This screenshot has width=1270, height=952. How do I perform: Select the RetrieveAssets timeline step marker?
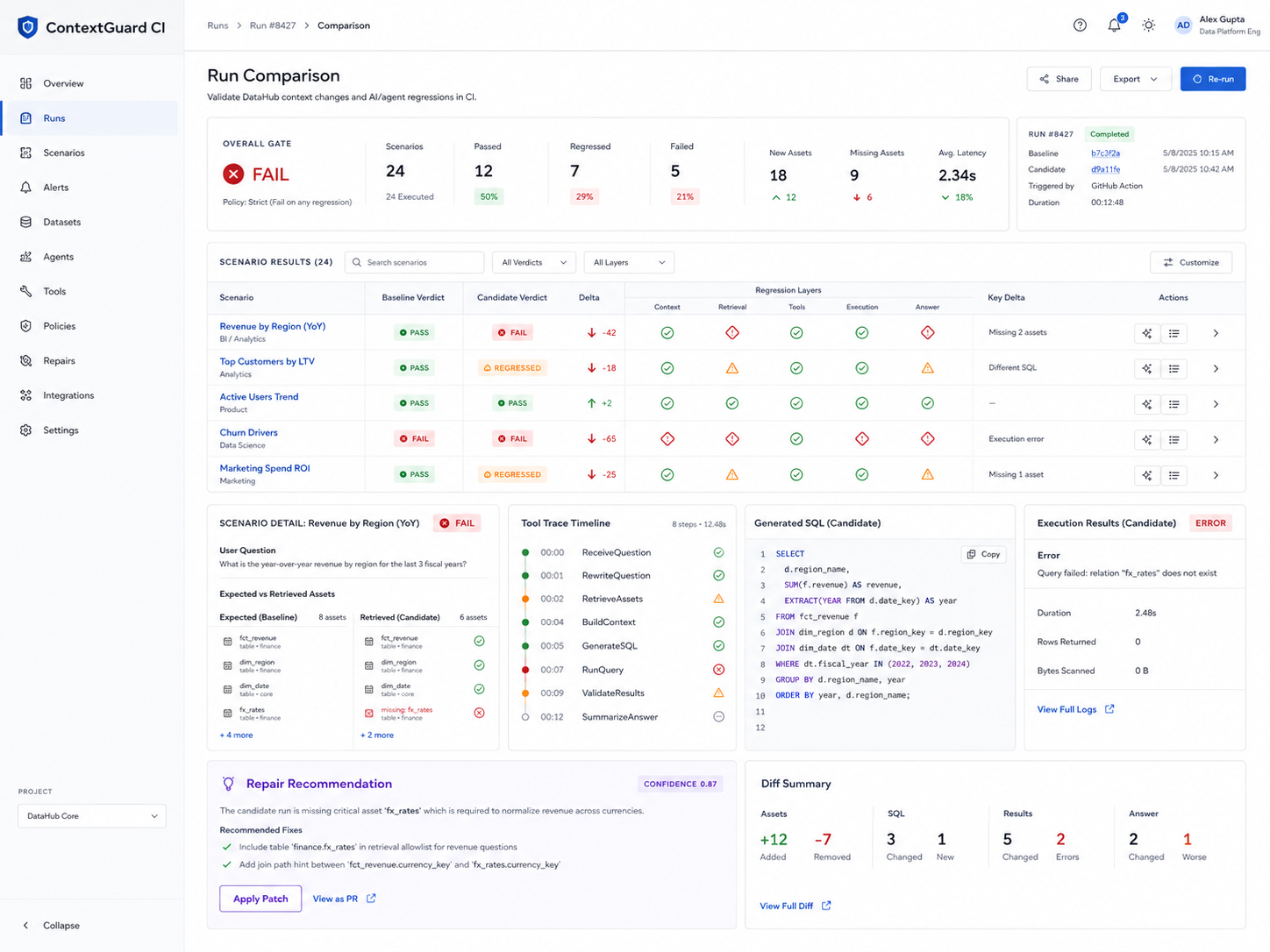tap(525, 600)
